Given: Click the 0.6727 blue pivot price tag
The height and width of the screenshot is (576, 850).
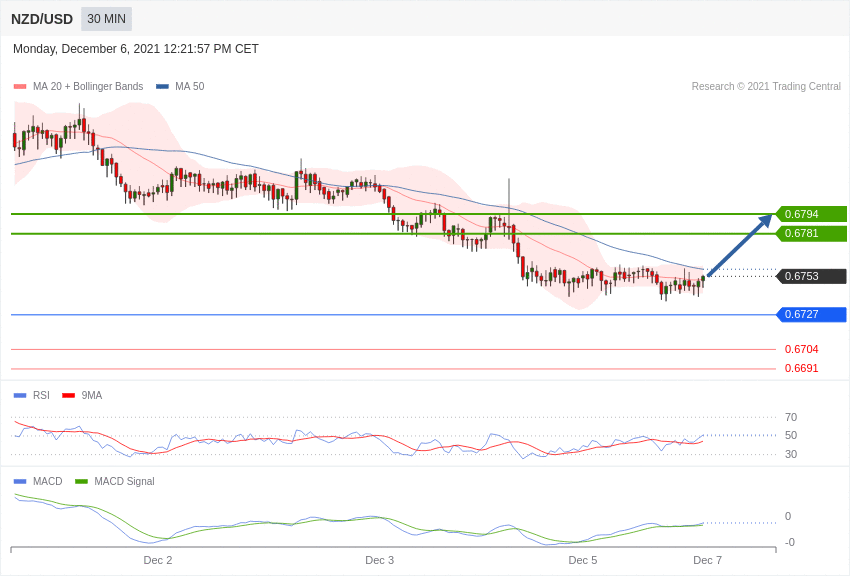Looking at the screenshot, I should click(812, 314).
